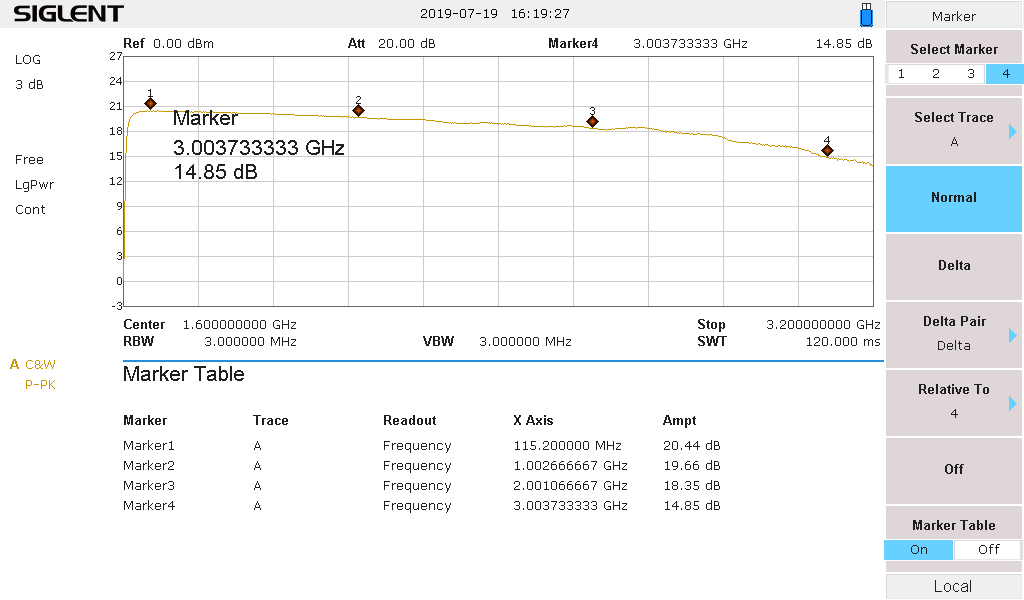
Task: Select marker 2 in Select Marker
Action: tap(936, 74)
